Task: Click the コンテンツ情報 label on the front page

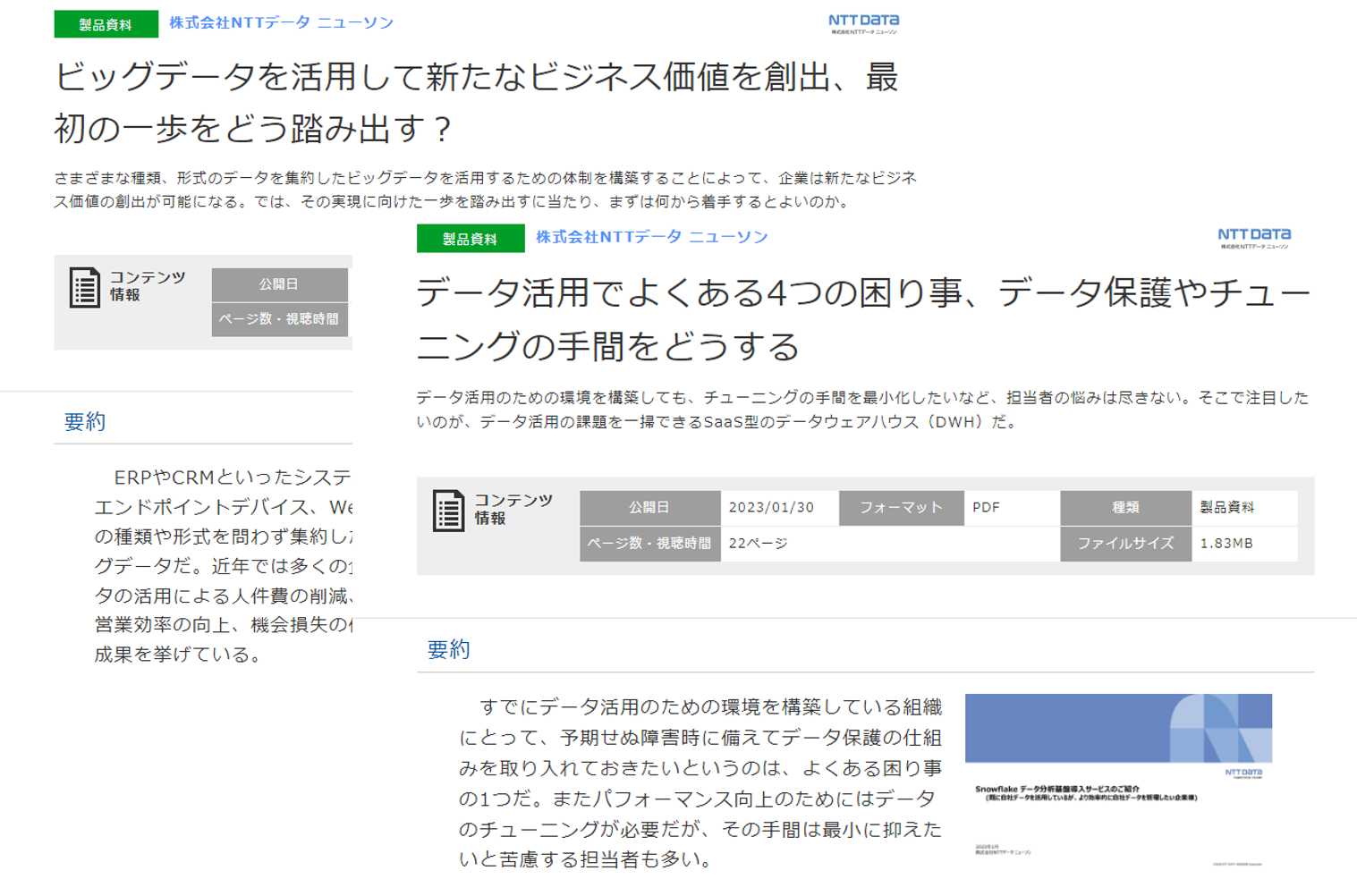Action: (513, 509)
